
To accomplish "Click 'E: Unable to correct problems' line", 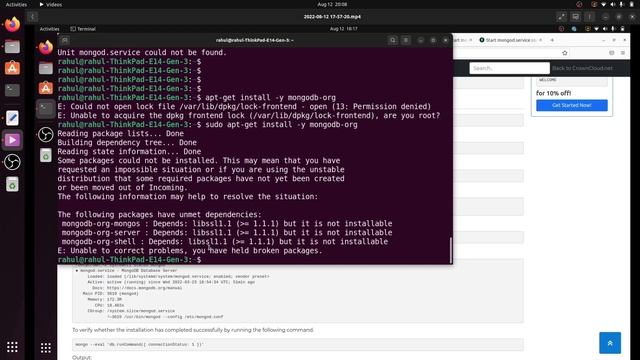I will click(190, 251).
